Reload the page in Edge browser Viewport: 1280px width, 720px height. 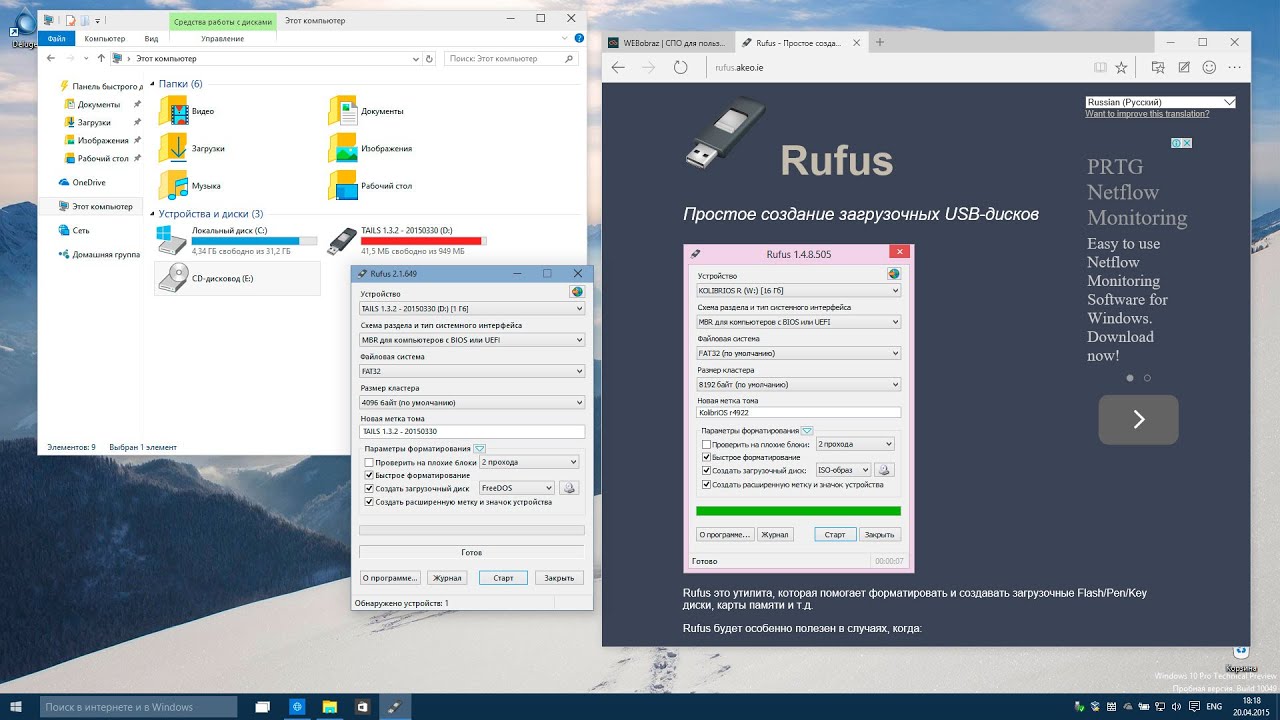click(x=681, y=67)
